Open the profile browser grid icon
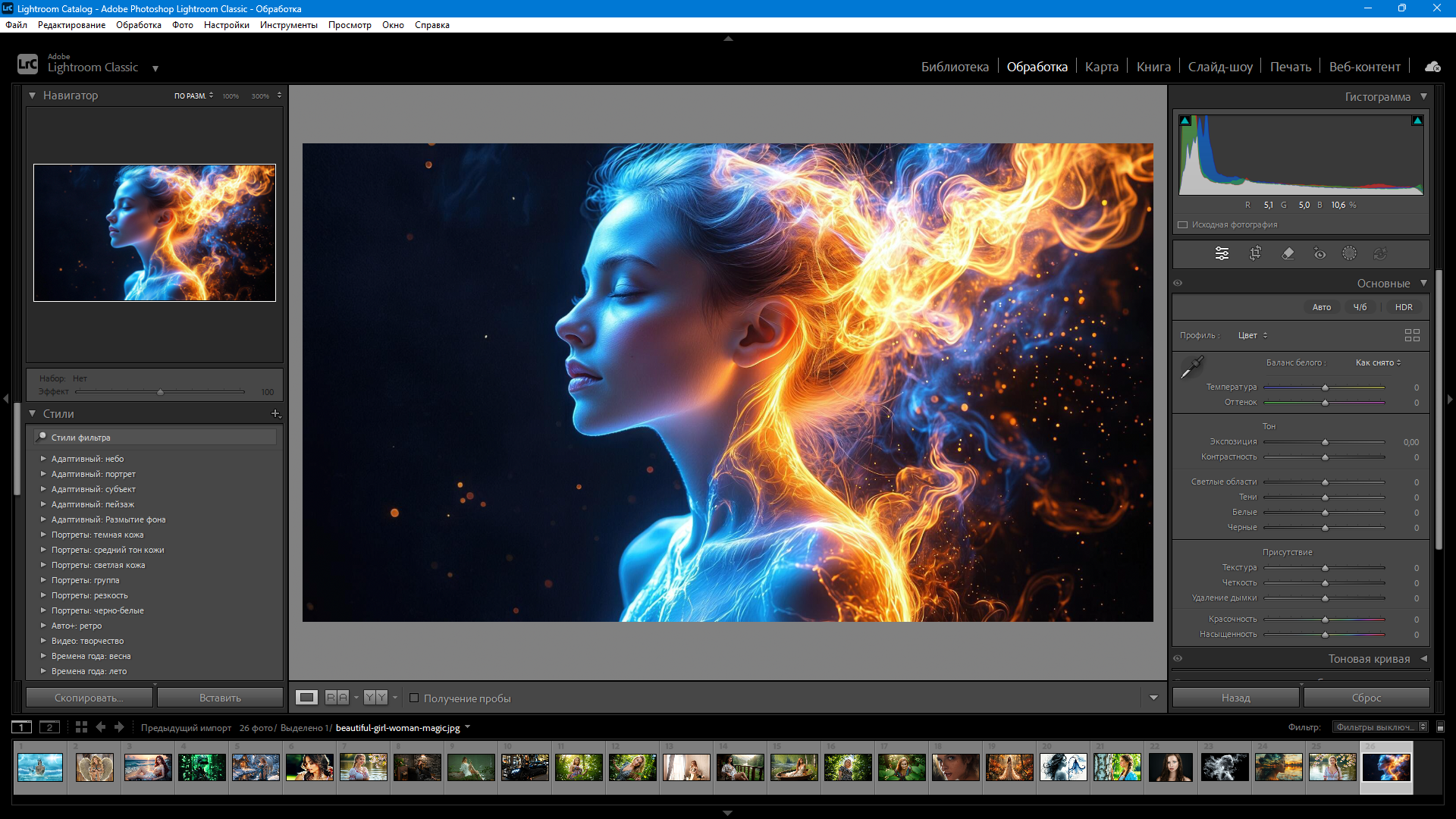 click(x=1412, y=335)
